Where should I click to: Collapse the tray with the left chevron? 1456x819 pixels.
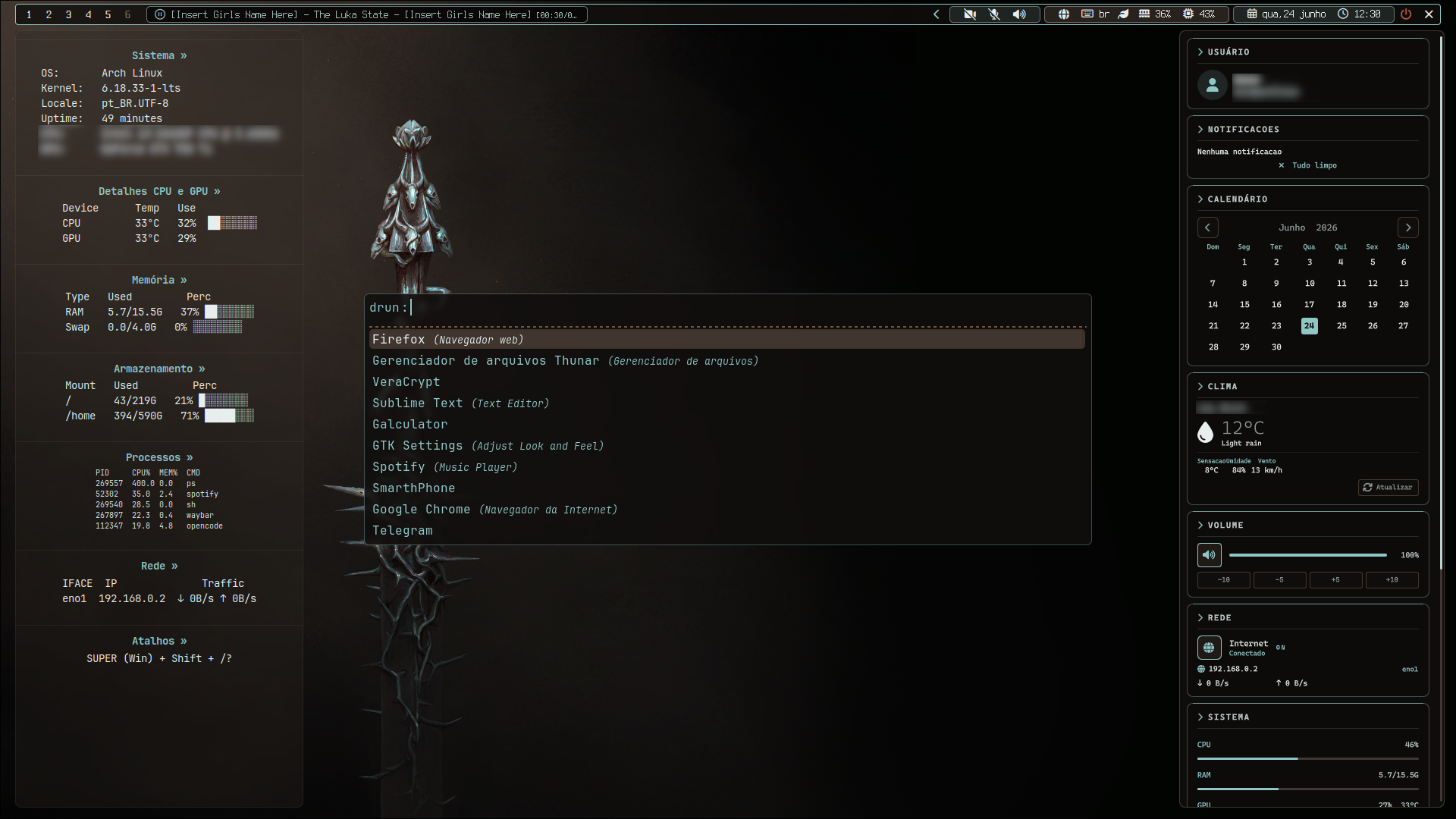(936, 14)
